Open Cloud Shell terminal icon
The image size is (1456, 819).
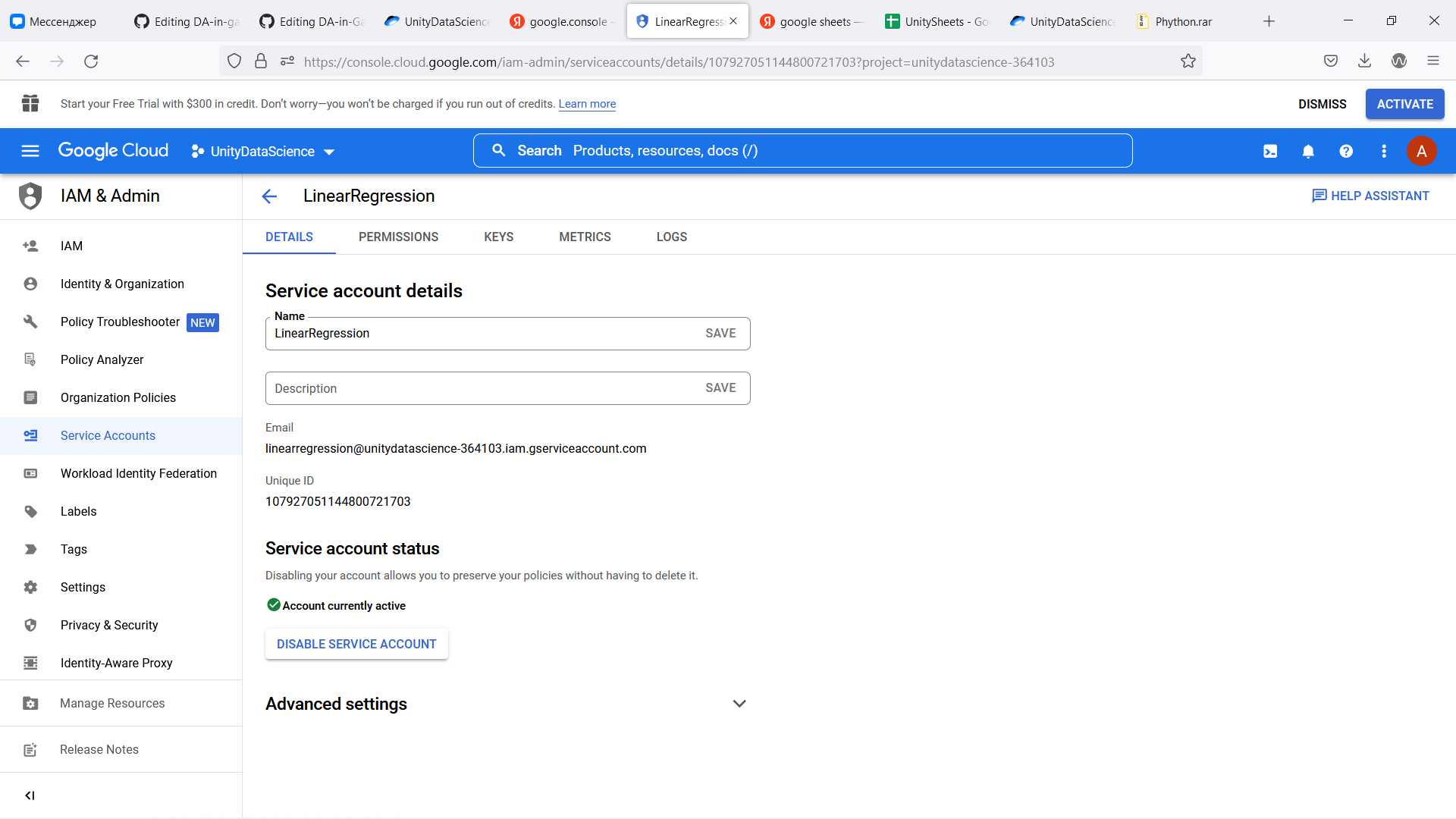(1270, 152)
